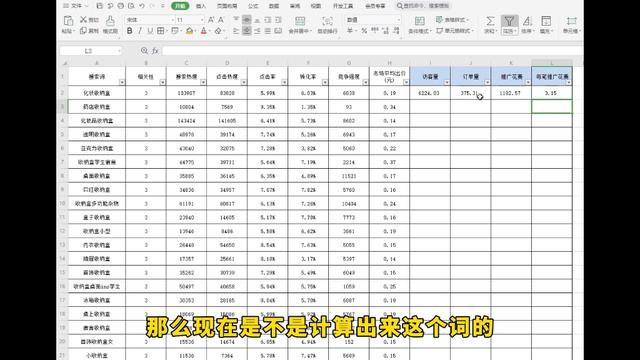Align cell text to the left

click(x=236, y=31)
